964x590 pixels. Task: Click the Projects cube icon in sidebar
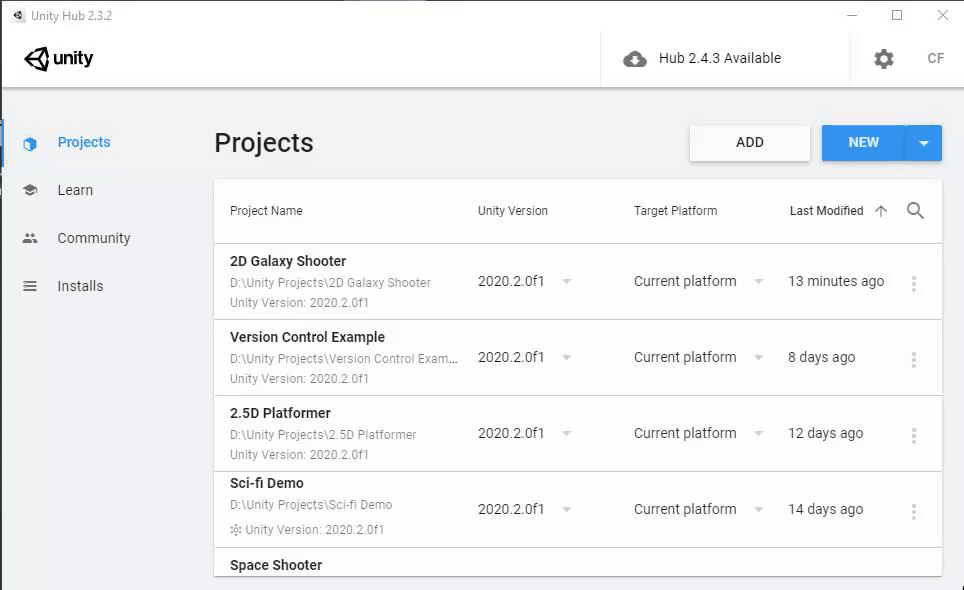click(x=30, y=144)
